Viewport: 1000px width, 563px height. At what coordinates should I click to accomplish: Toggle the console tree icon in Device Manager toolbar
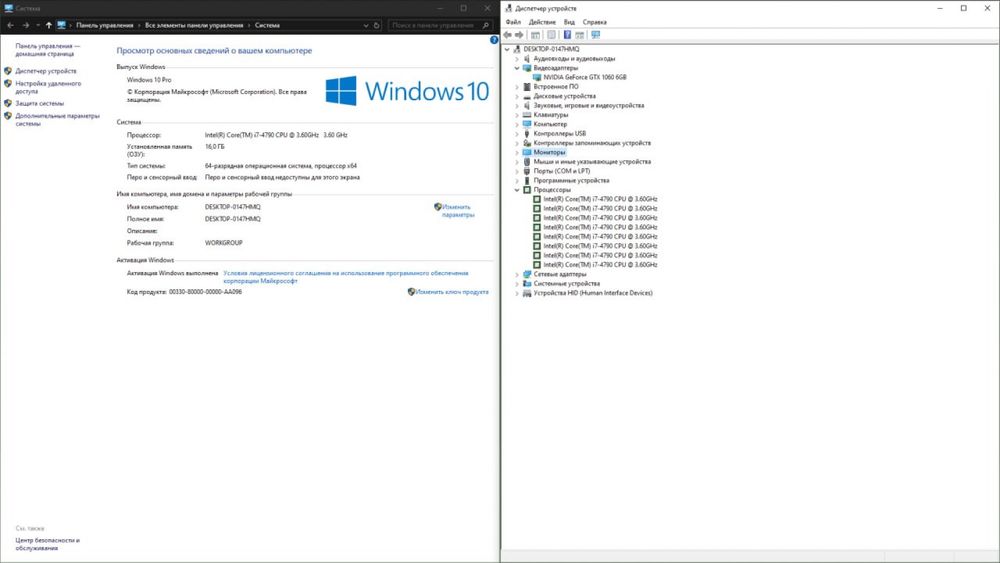(536, 35)
